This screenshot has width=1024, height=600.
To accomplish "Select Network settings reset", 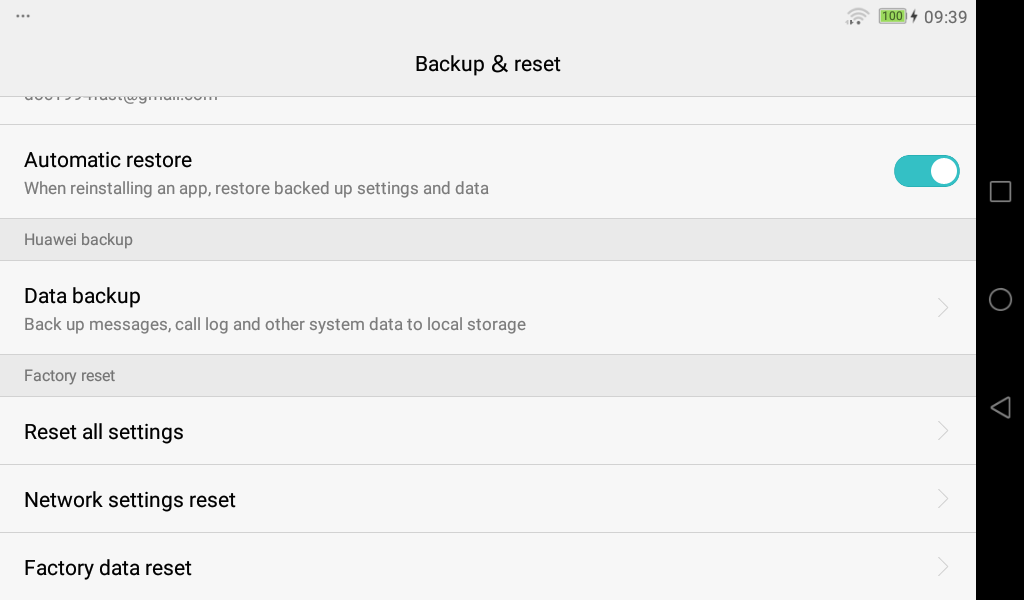I will coord(130,500).
